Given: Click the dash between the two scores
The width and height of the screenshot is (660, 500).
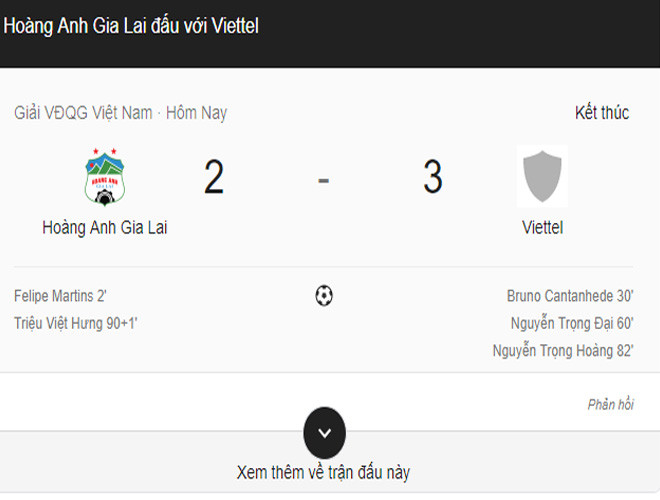Looking at the screenshot, I should tap(323, 180).
